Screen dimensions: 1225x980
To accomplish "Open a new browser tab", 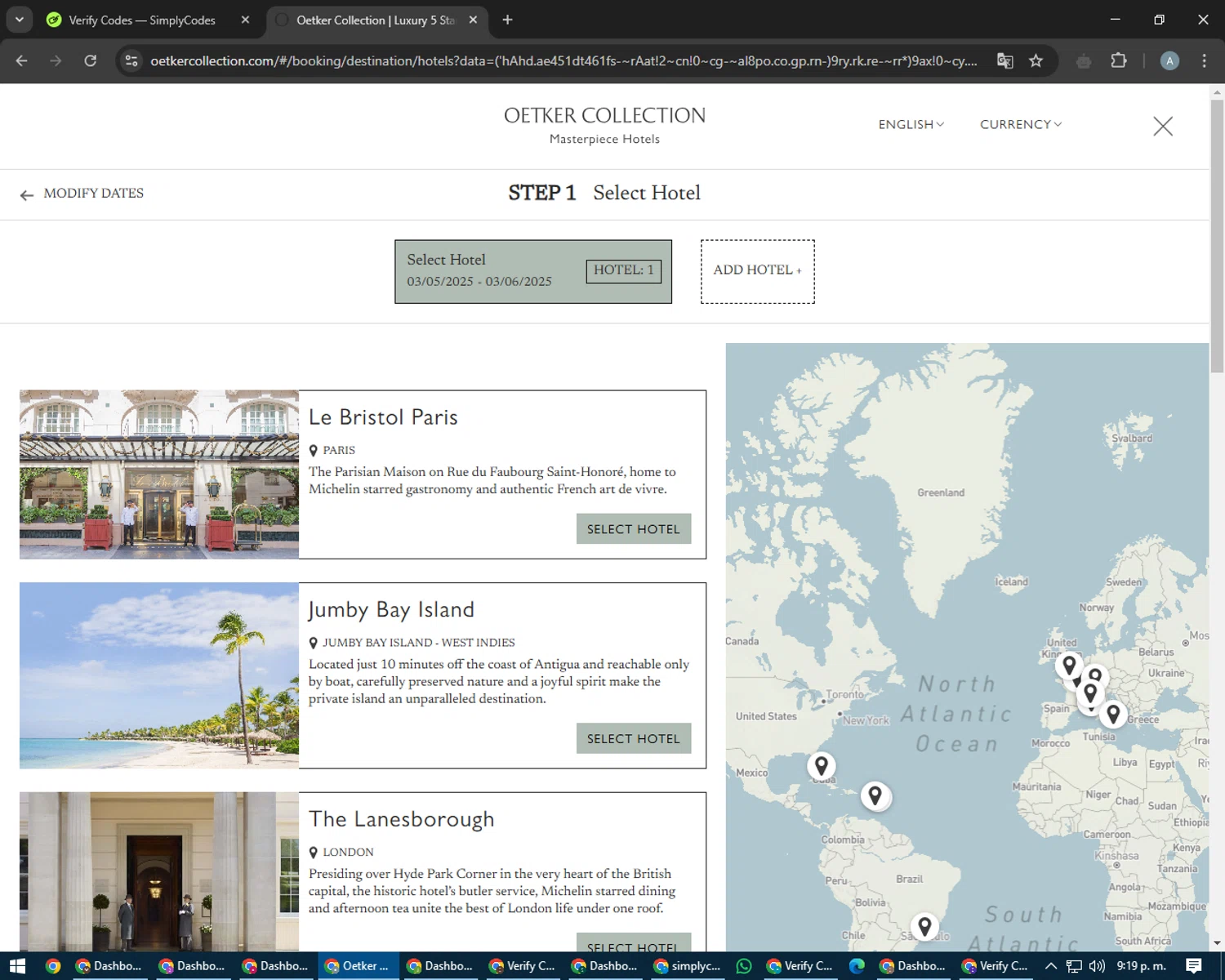I will [507, 20].
